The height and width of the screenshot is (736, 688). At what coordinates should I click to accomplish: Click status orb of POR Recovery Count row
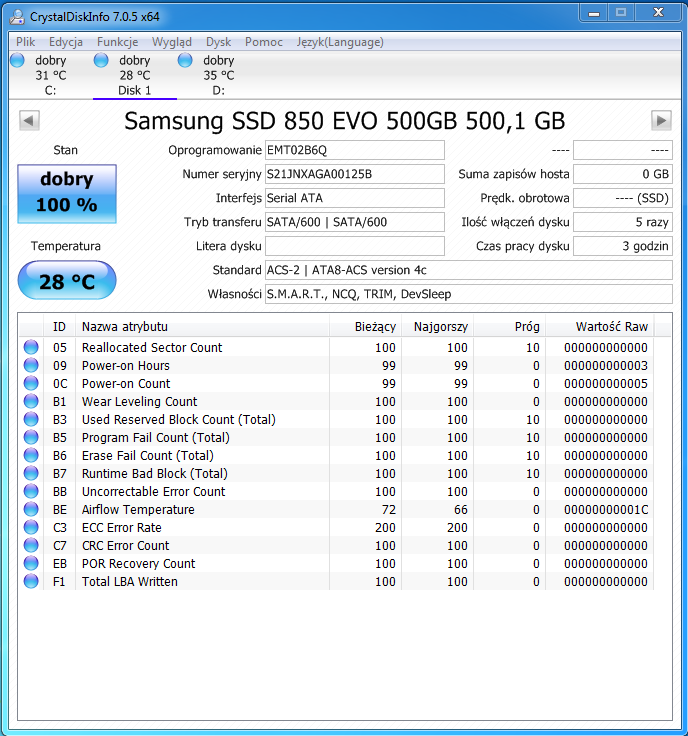31,563
